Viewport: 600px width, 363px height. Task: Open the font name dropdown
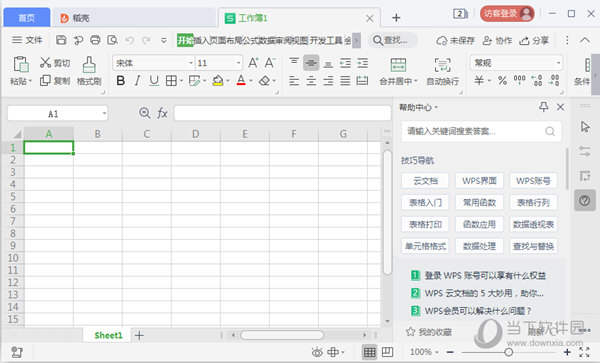coord(191,63)
